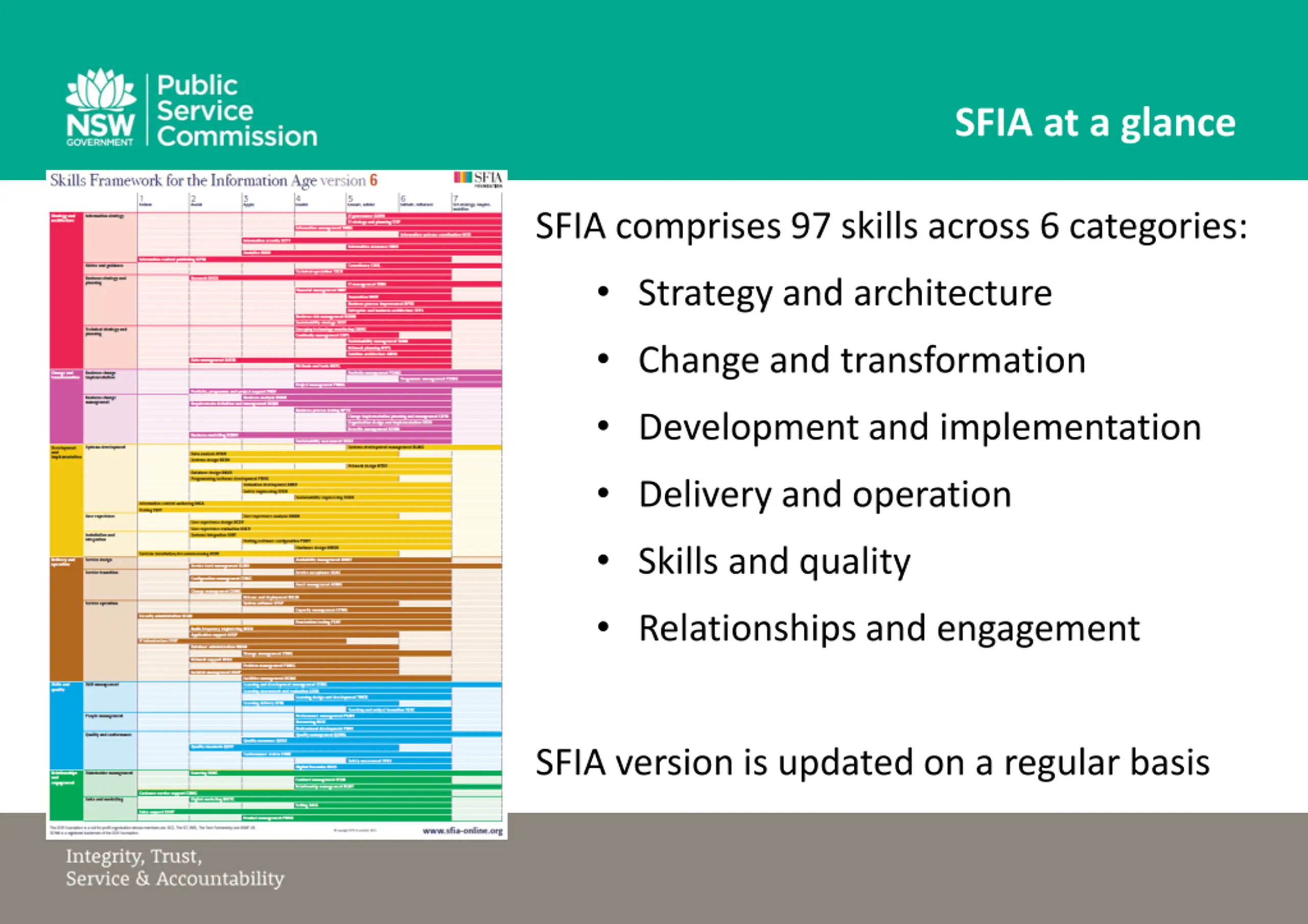
Task: Click 'SFIA comprises 97 skills across 6 categories:'
Action: coord(892,226)
